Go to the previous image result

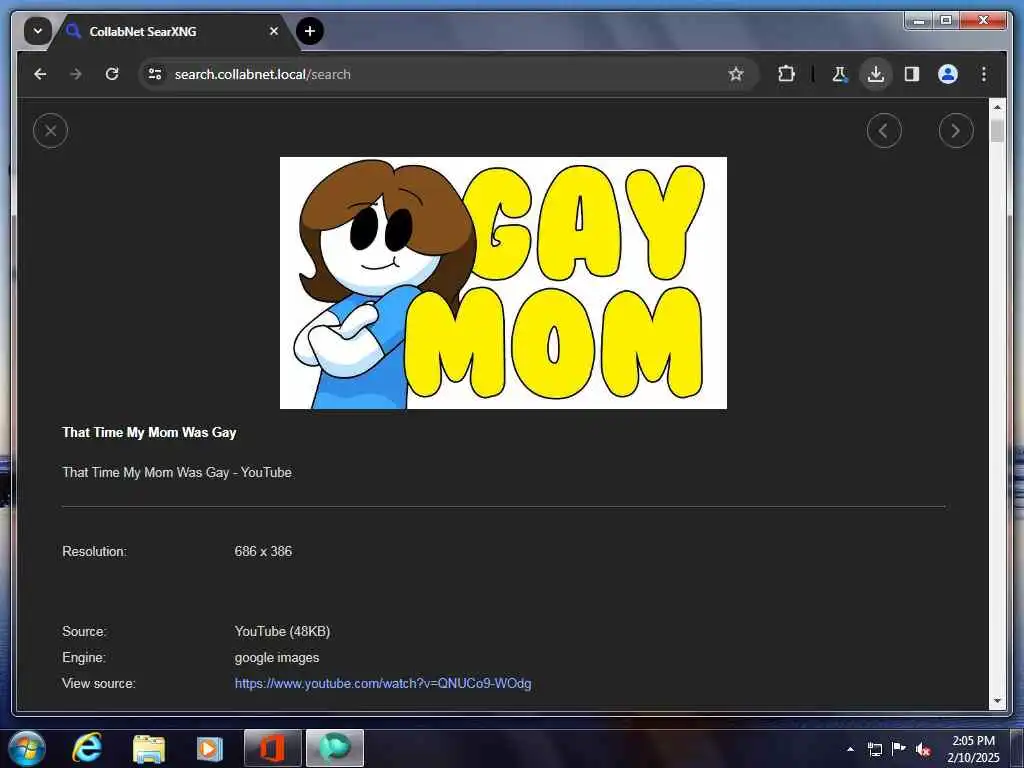884,131
